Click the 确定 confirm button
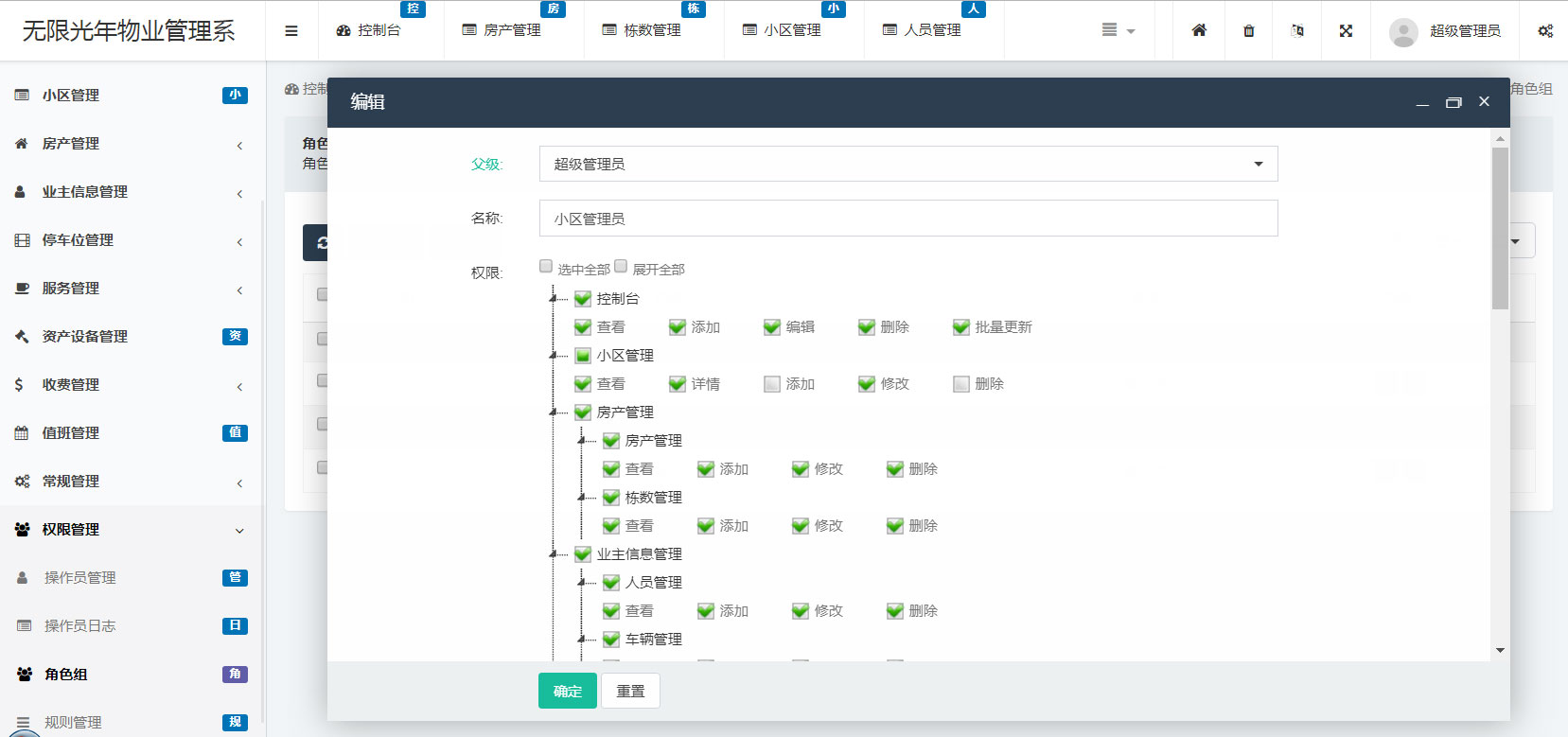This screenshot has width=1568, height=737. click(567, 691)
